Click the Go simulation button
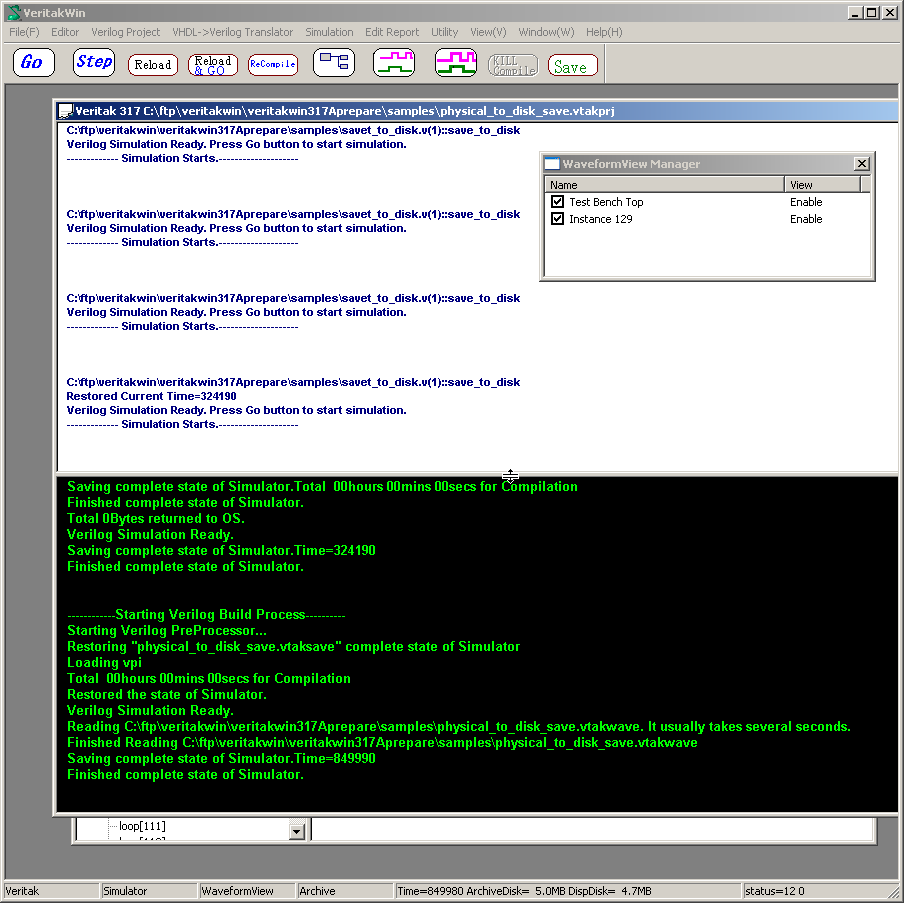 click(33, 62)
